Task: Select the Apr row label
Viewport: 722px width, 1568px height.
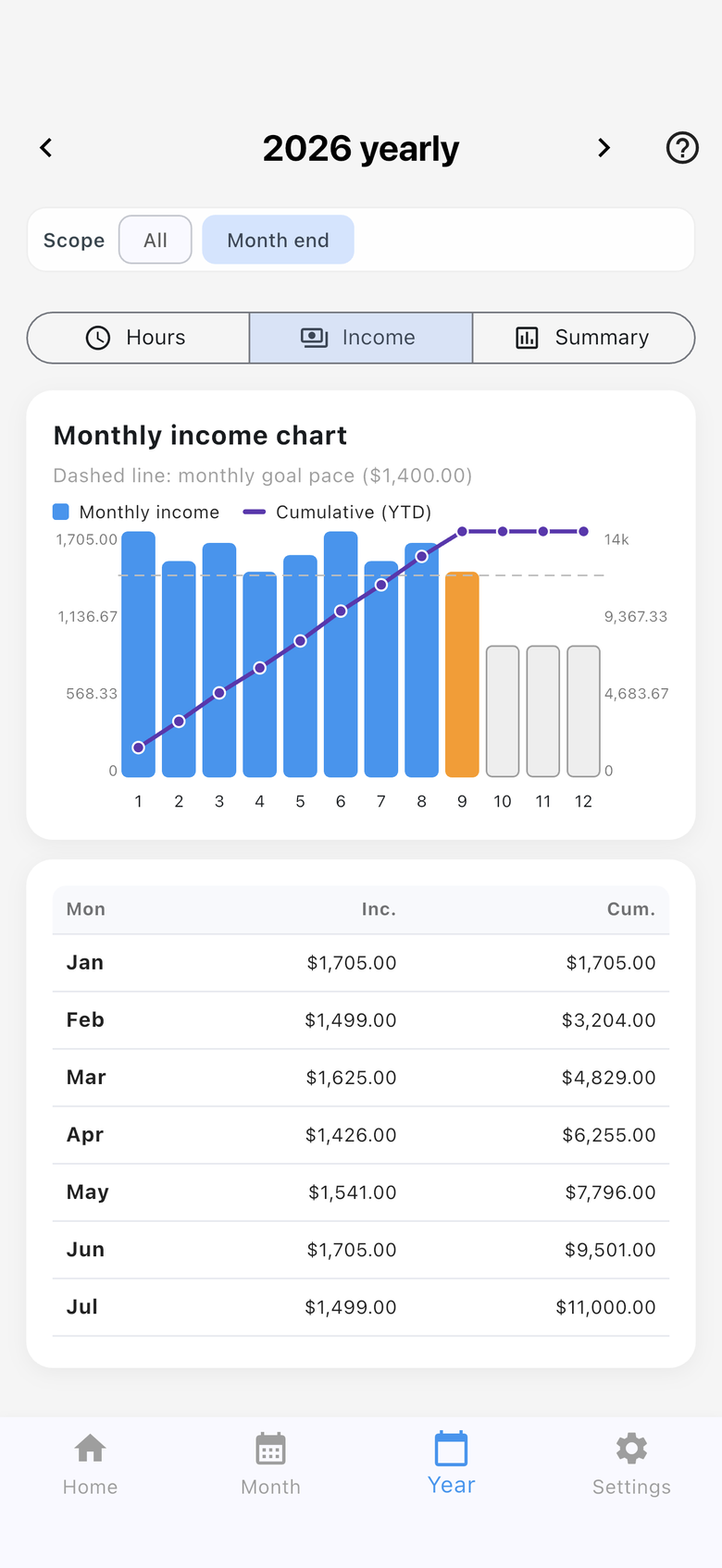Action: 85,1135
